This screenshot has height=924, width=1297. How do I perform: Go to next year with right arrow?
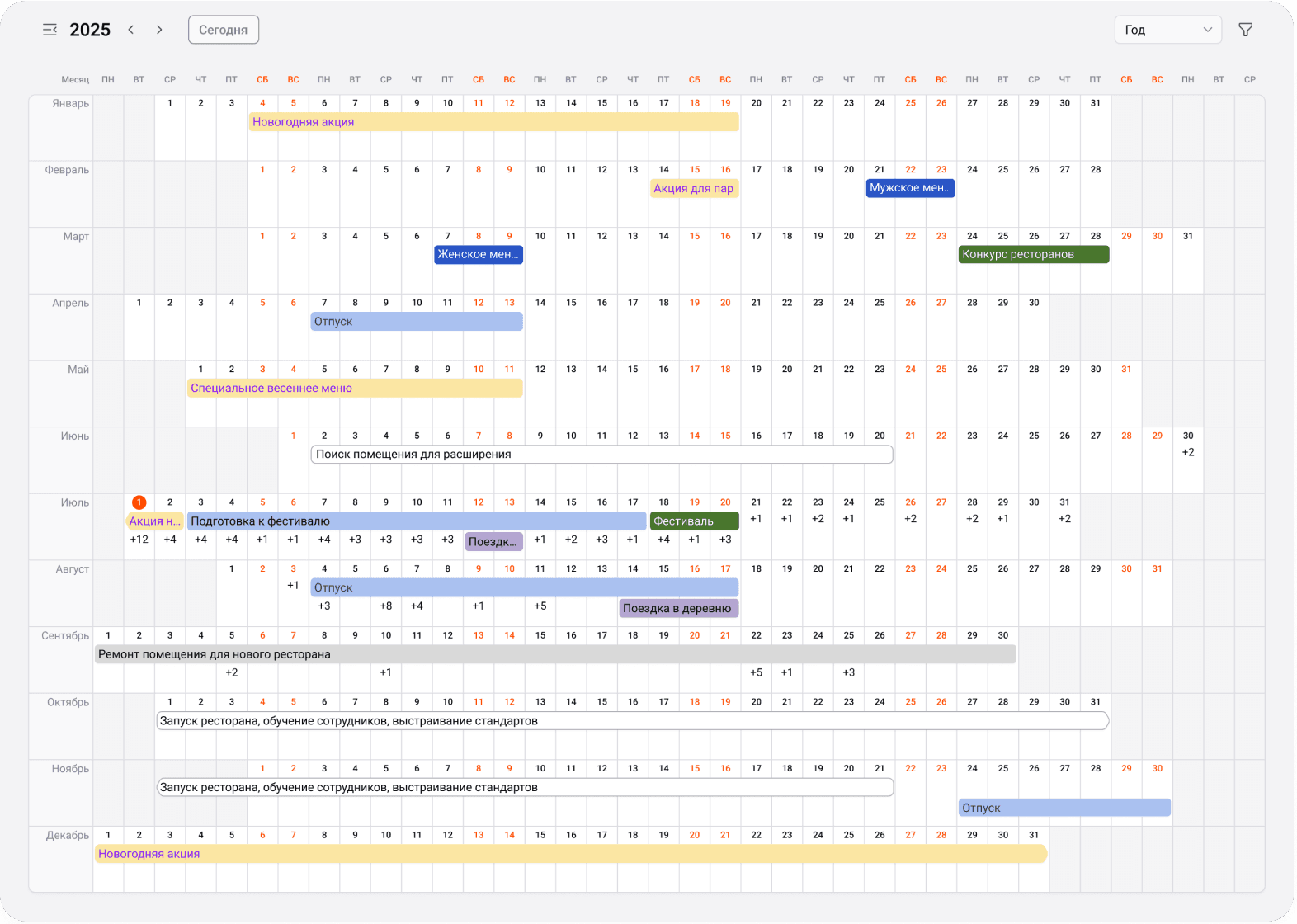(159, 30)
